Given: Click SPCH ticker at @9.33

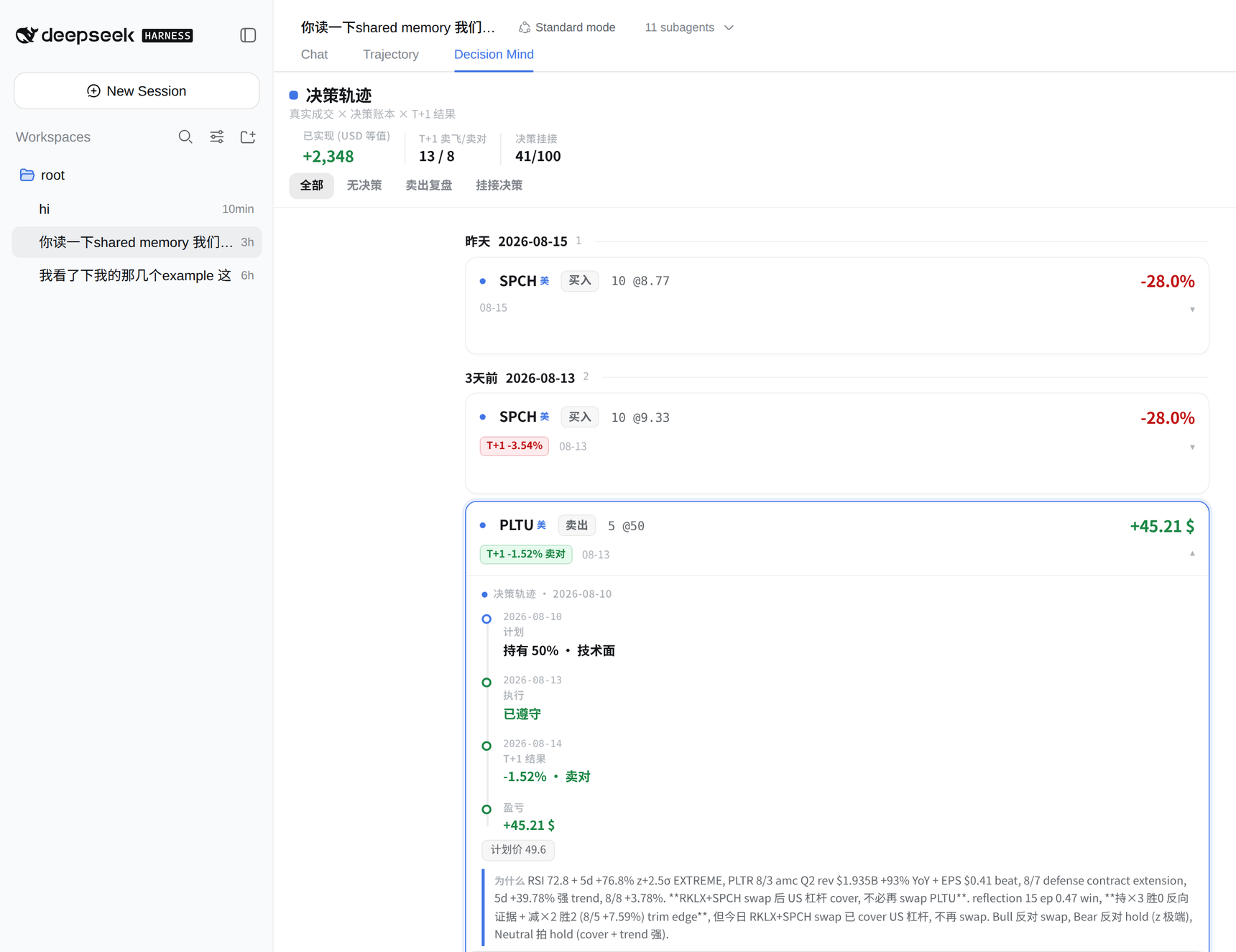Looking at the screenshot, I should click(518, 417).
